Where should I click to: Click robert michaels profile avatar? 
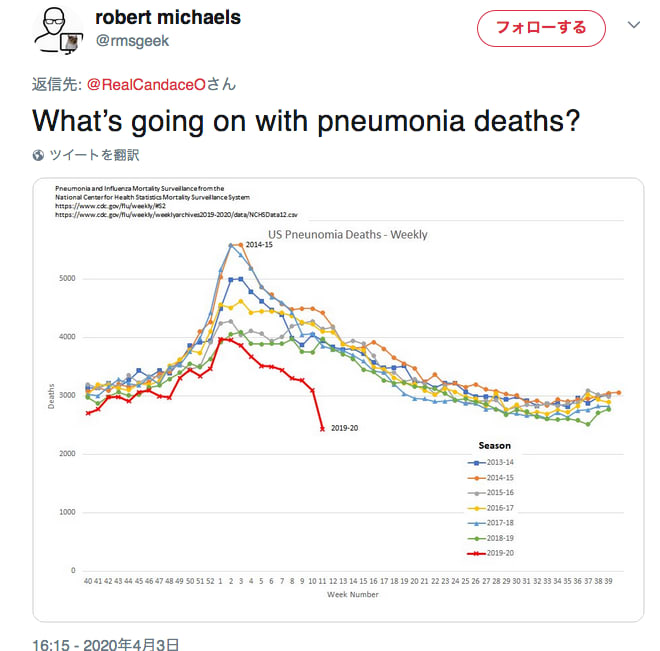[58, 31]
